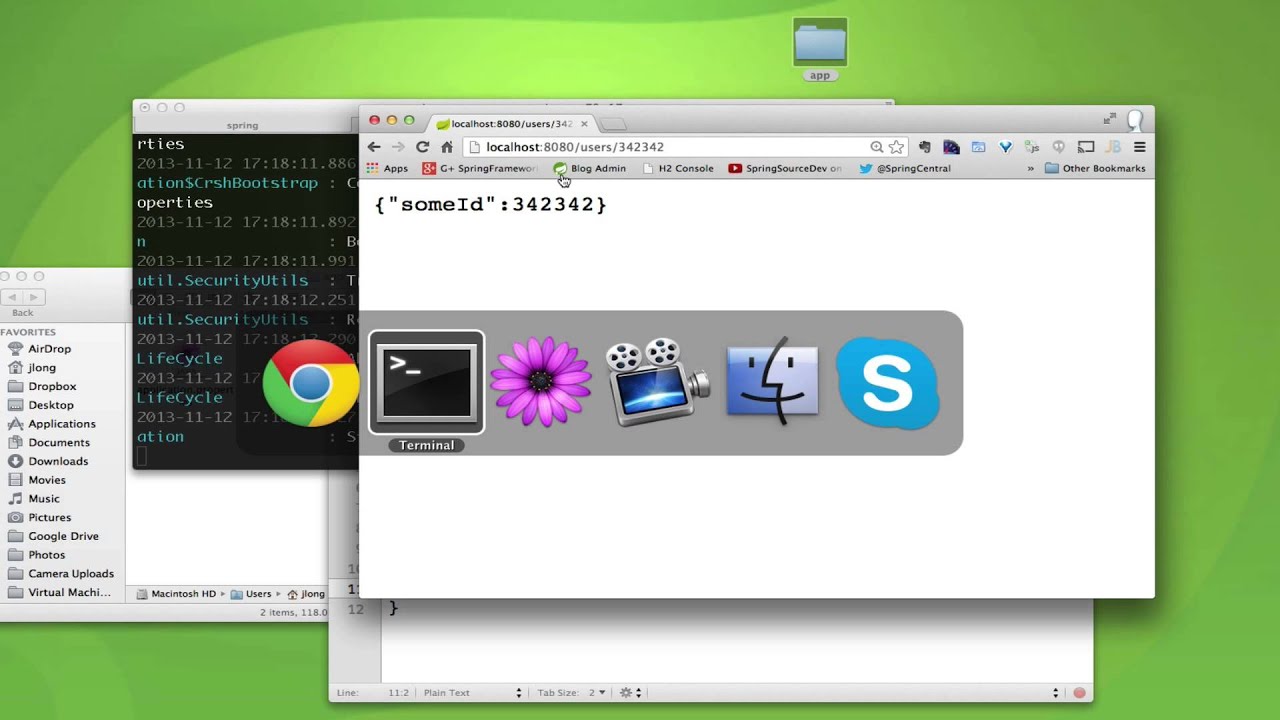Click Back button in Finder toolbar
Image resolution: width=1280 pixels, height=720 pixels.
10,297
